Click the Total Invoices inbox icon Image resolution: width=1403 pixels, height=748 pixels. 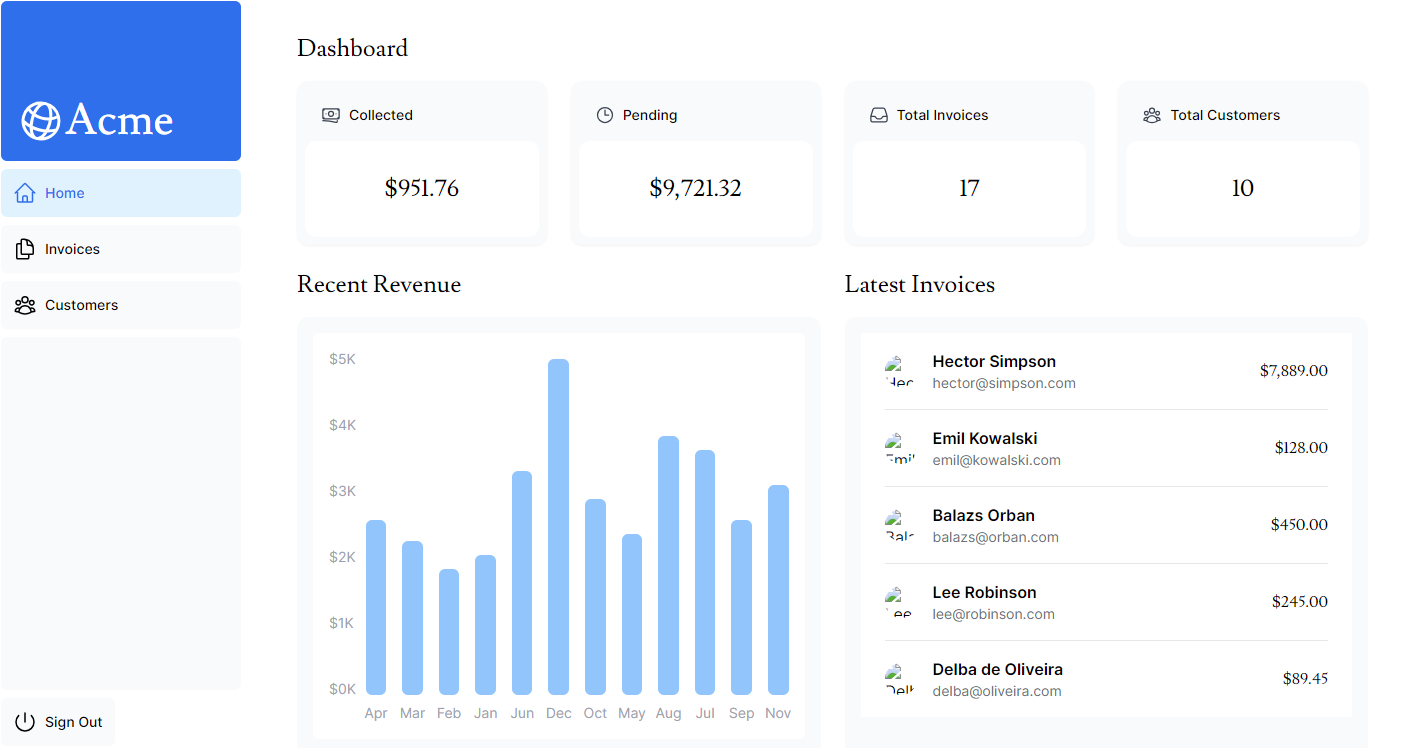pos(879,115)
